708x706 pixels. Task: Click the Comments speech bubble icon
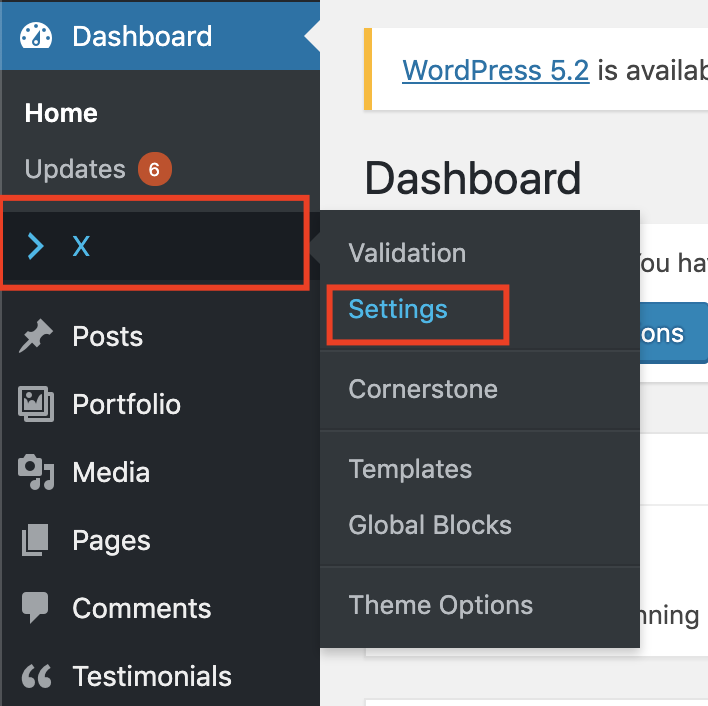click(37, 608)
